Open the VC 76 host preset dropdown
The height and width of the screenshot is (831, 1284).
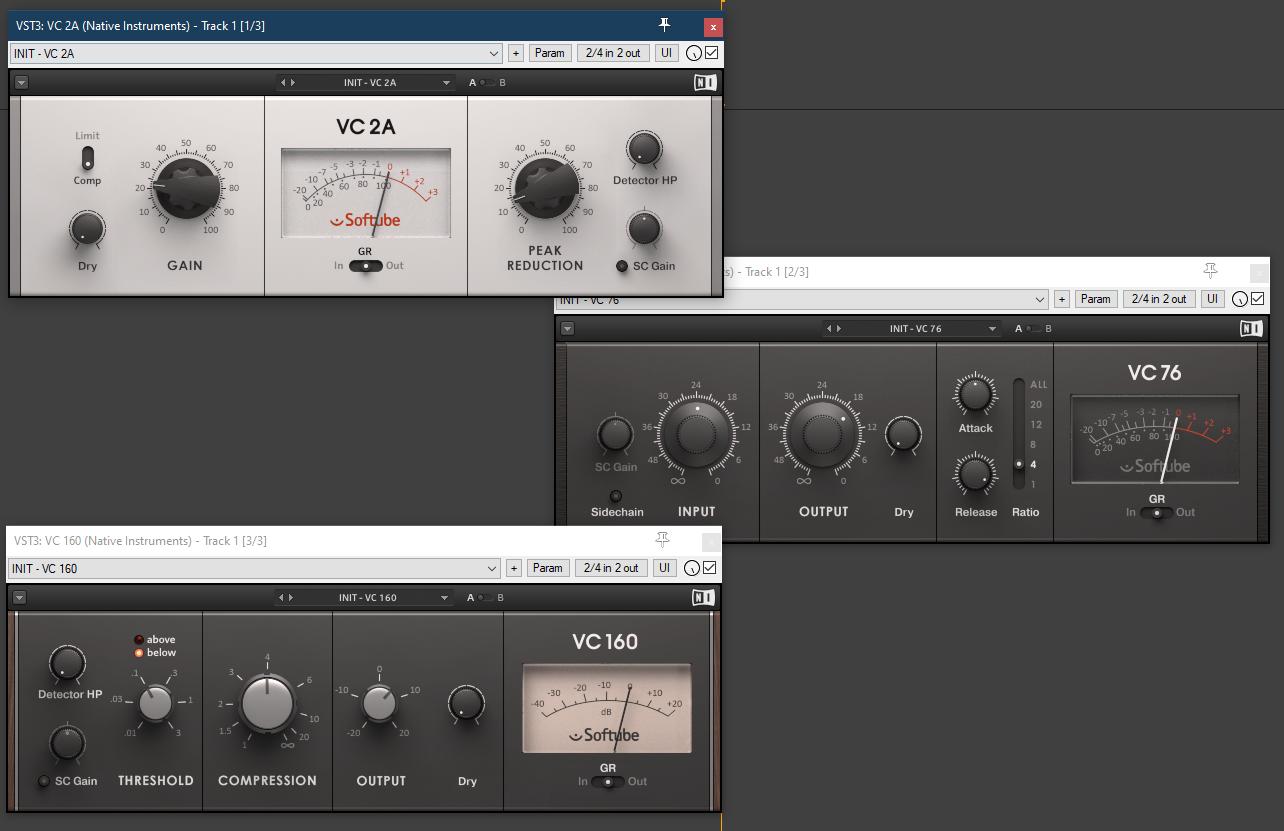pyautogui.click(x=1040, y=299)
